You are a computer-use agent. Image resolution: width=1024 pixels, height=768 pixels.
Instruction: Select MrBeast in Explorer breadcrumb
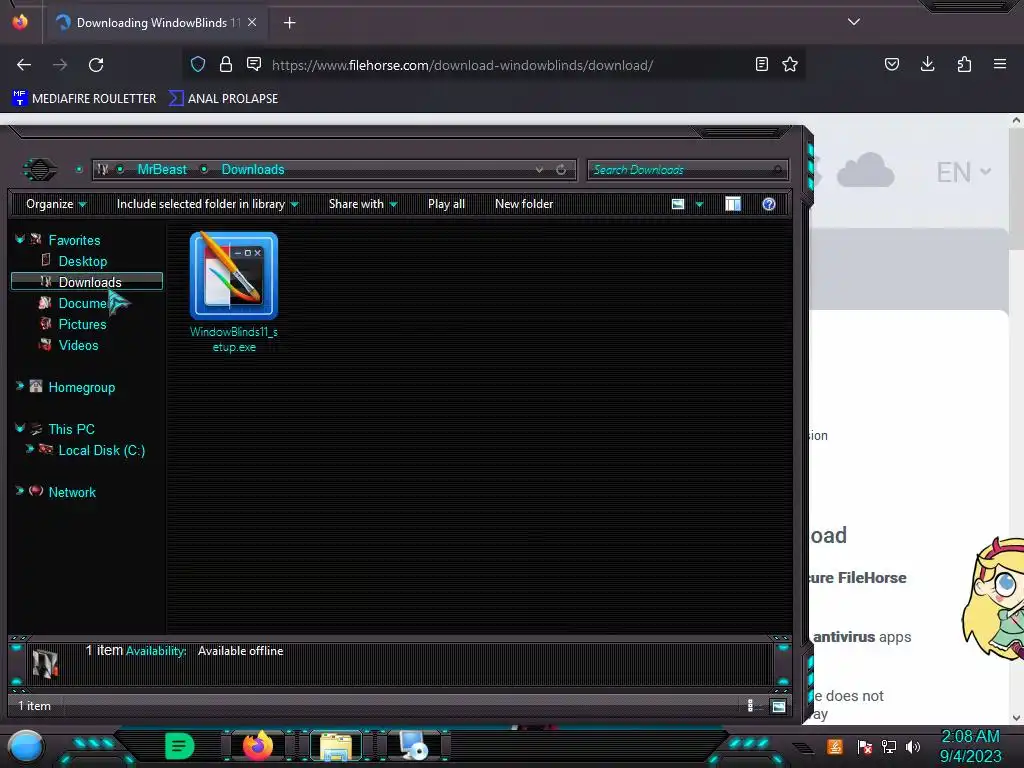tap(162, 169)
